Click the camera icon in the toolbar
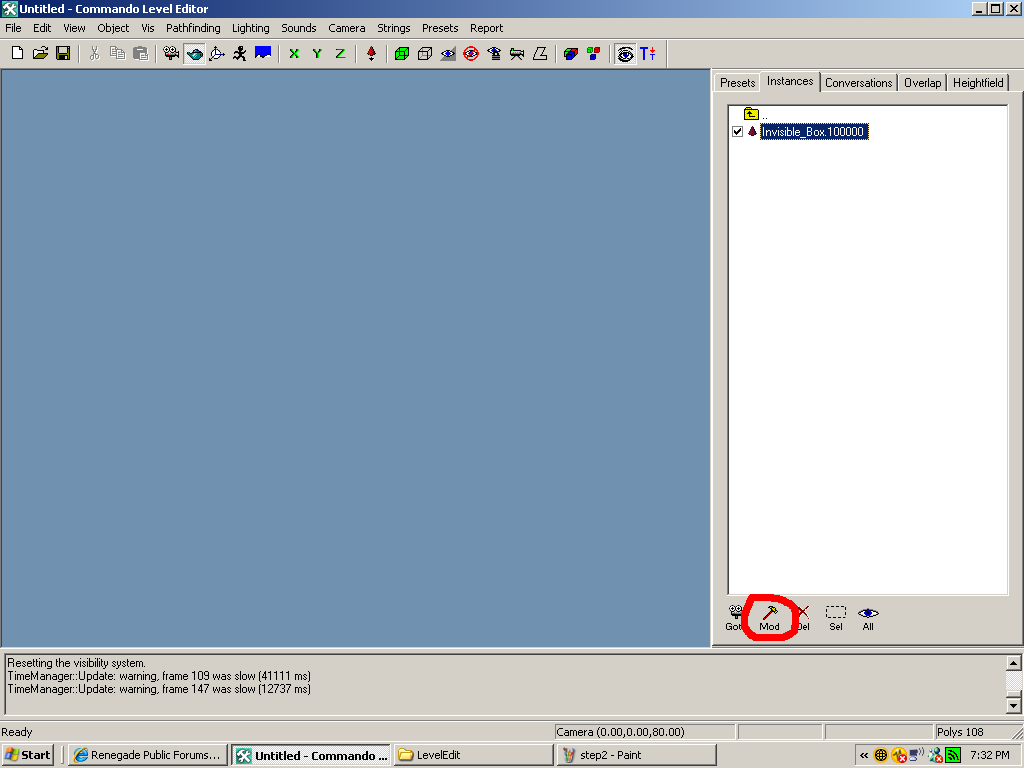Viewport: 1024px width, 768px height. pyautogui.click(x=171, y=53)
